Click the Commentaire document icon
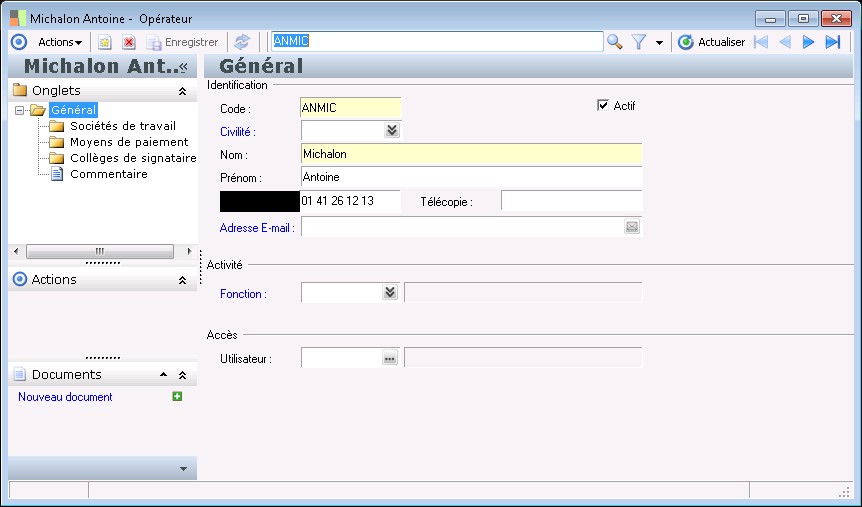862x507 pixels. [57, 174]
